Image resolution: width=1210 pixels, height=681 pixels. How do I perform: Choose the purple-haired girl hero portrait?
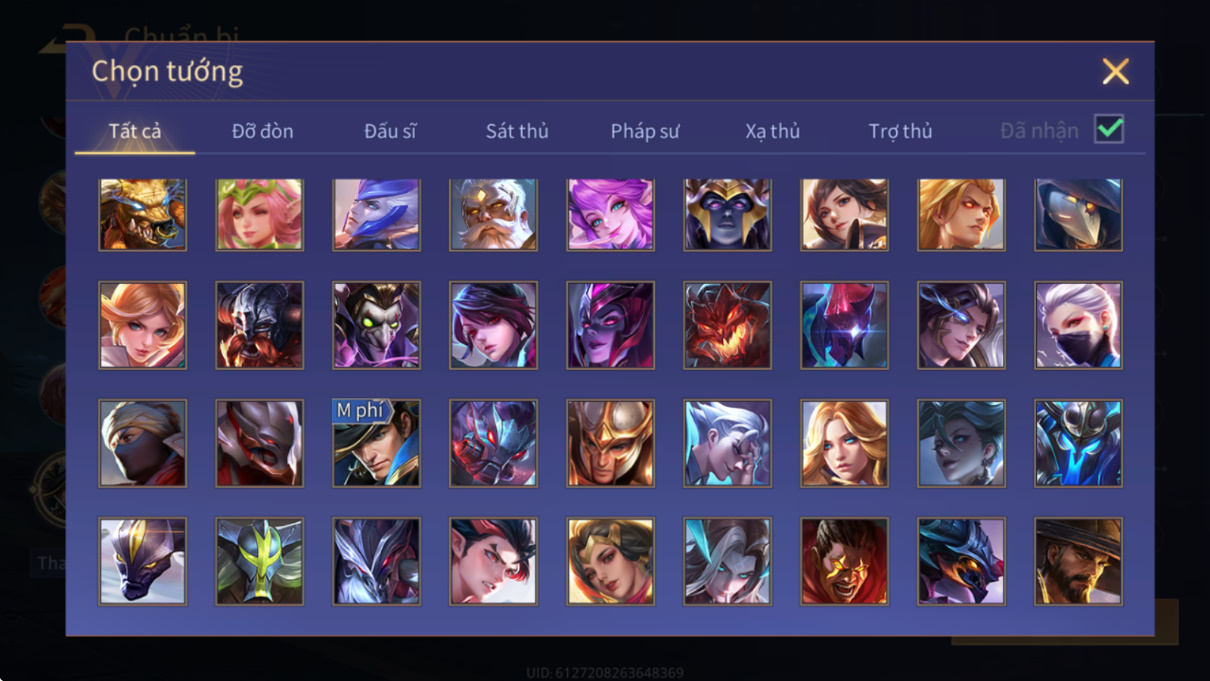coord(610,214)
